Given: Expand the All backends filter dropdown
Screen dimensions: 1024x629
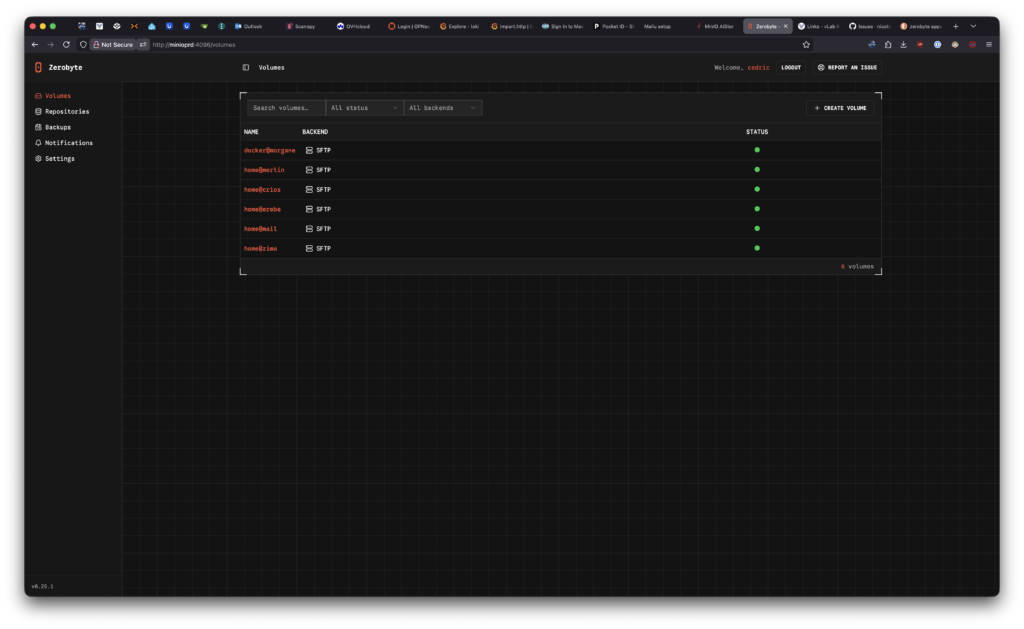Looking at the screenshot, I should coord(443,108).
